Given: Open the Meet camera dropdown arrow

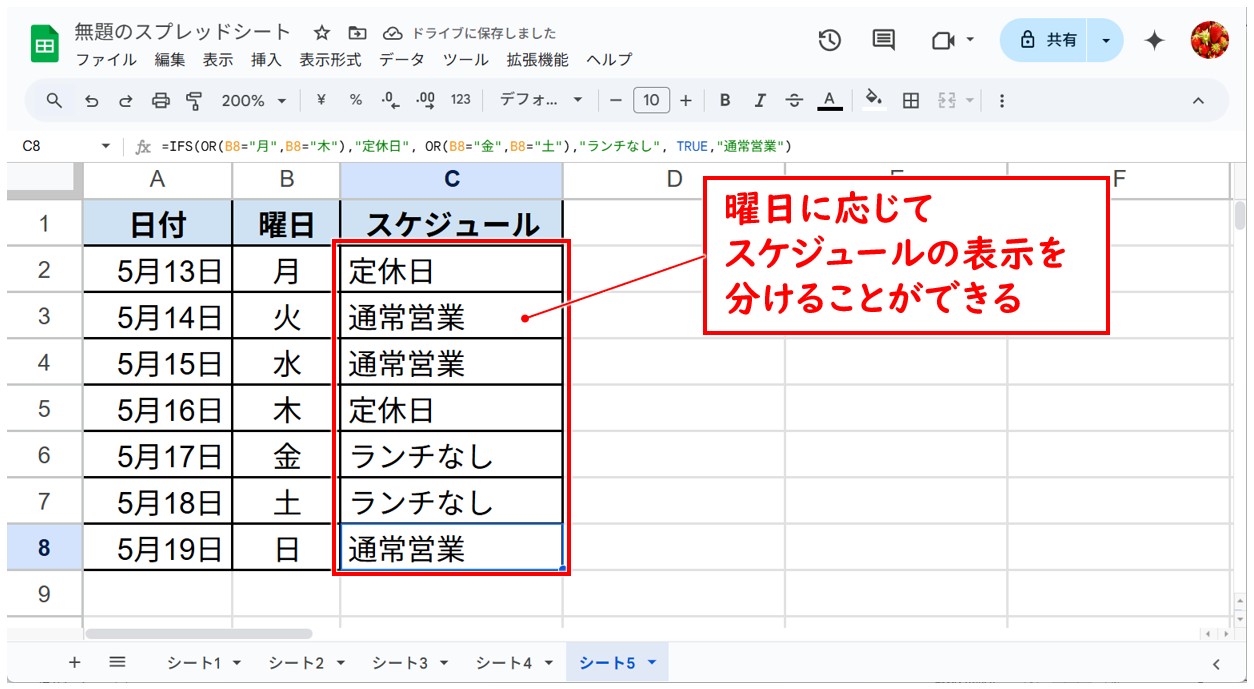Looking at the screenshot, I should tap(970, 40).
